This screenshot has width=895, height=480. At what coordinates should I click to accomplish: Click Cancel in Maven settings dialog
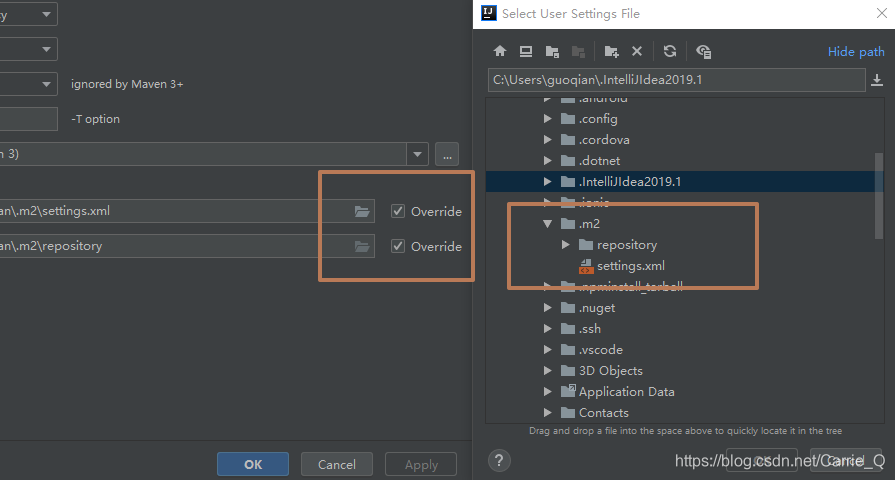pyautogui.click(x=337, y=464)
